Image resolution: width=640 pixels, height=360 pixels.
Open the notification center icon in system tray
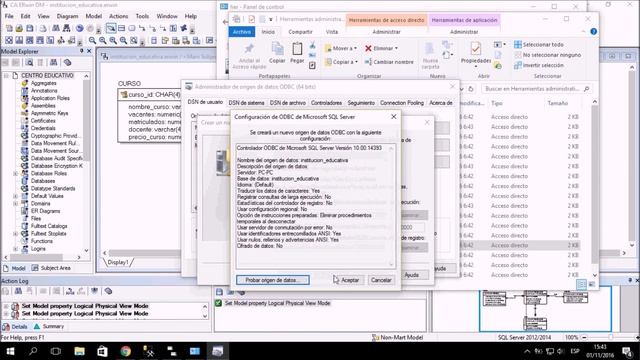pyautogui.click(x=627, y=351)
